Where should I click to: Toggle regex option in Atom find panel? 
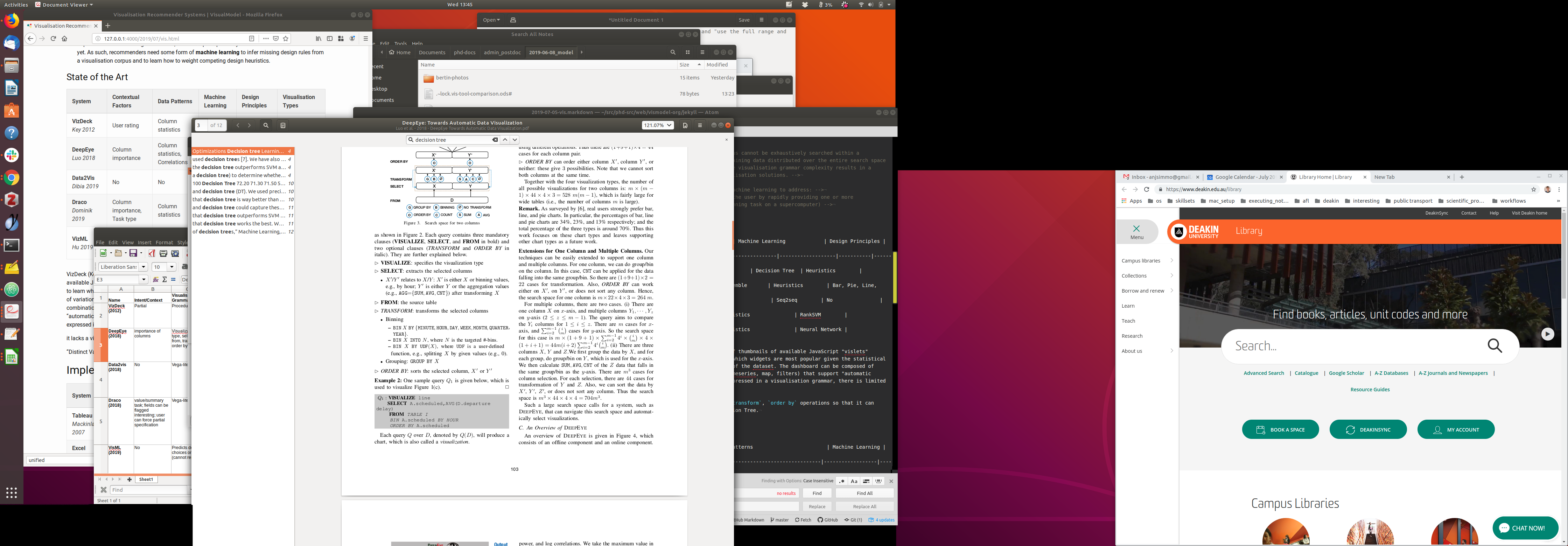pos(841,481)
